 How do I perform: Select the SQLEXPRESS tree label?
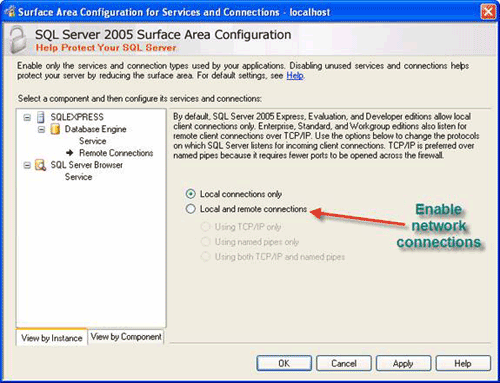point(77,117)
